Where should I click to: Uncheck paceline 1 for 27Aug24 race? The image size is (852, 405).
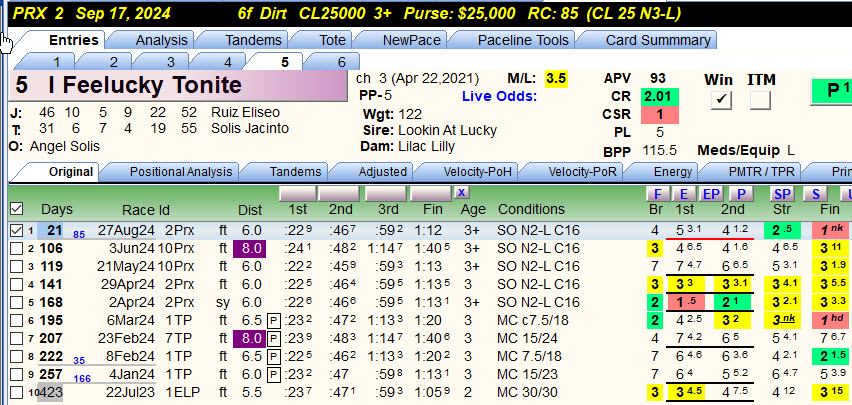(17, 231)
